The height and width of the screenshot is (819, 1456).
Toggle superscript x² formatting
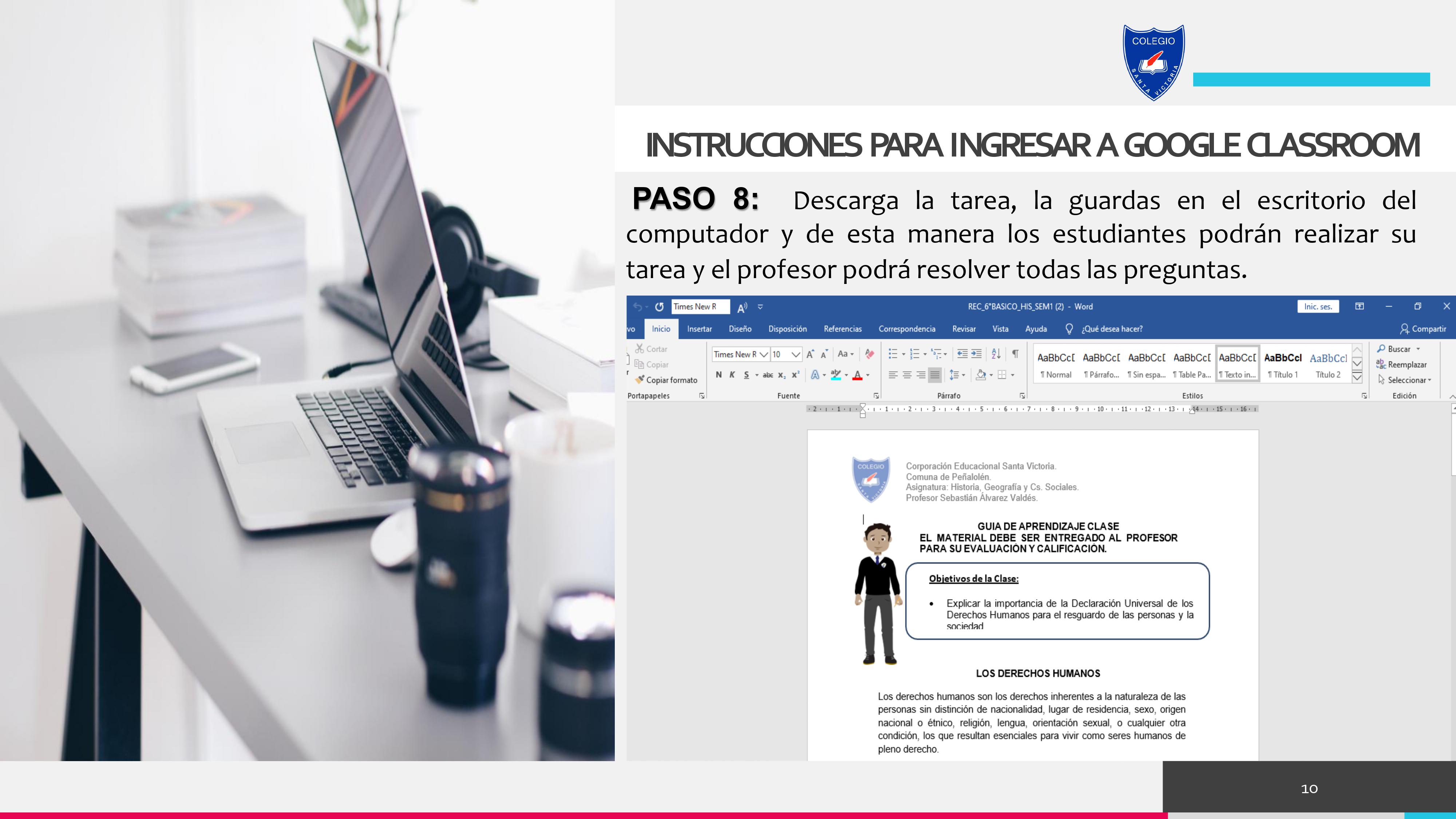pos(795,375)
